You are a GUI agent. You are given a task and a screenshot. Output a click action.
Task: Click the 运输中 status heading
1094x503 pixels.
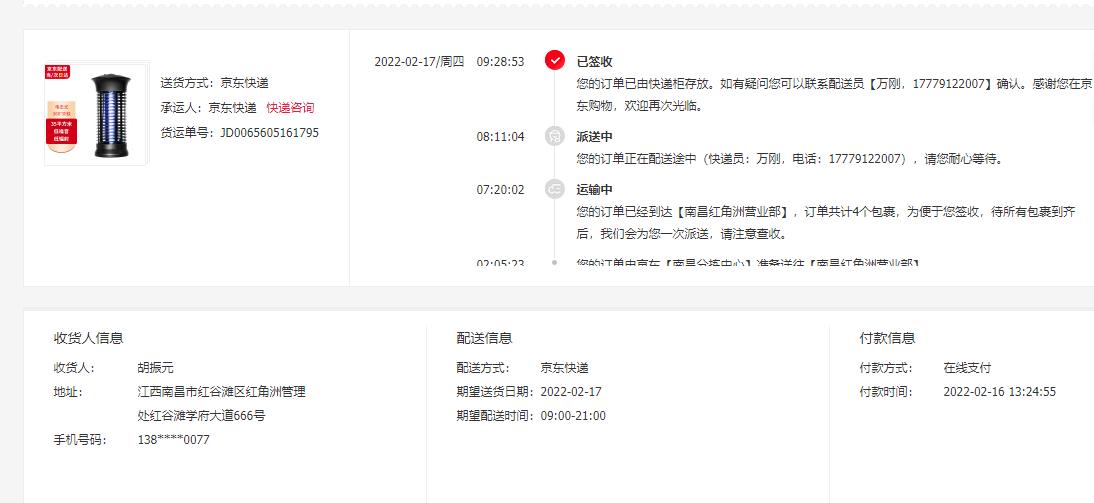point(594,190)
